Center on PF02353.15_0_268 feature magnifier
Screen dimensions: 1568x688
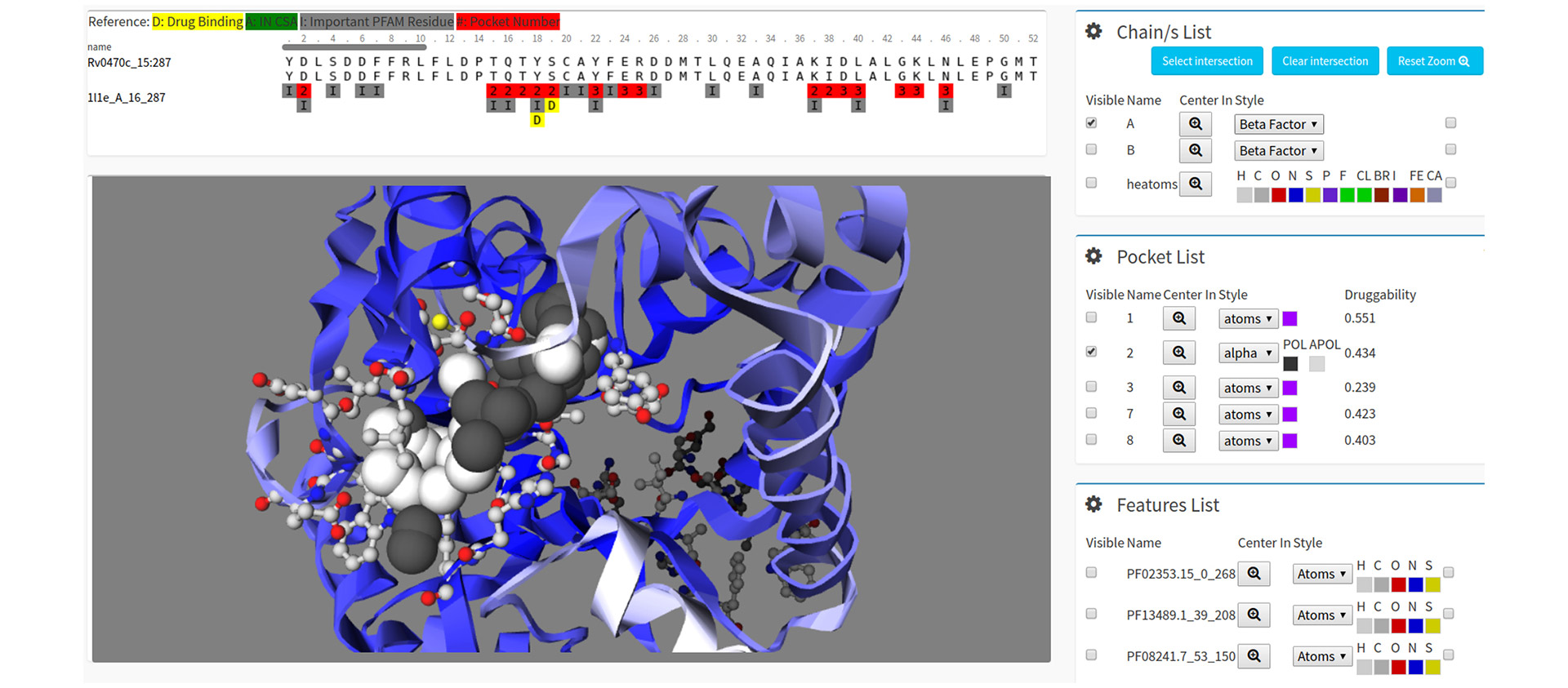coord(1254,575)
